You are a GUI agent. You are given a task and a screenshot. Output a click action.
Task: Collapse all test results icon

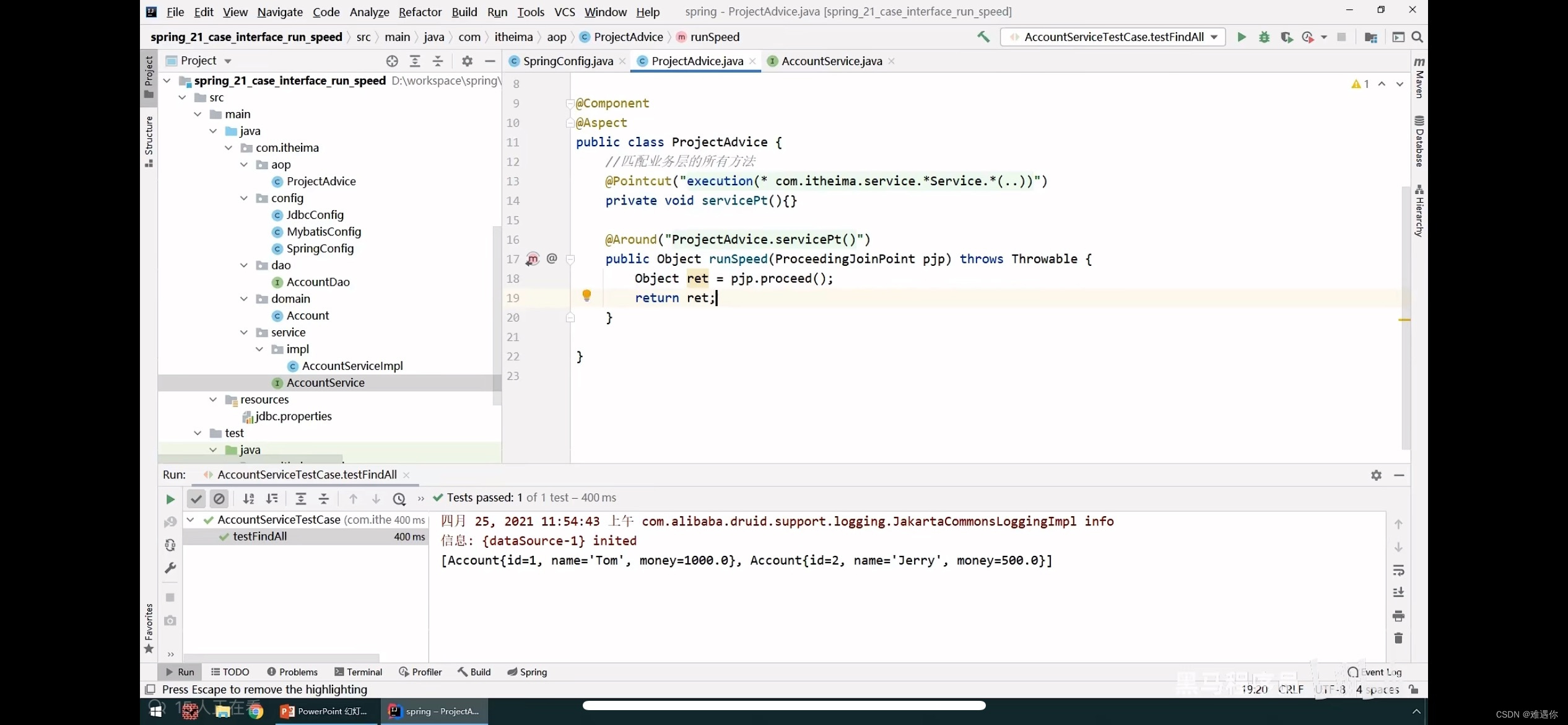(324, 499)
